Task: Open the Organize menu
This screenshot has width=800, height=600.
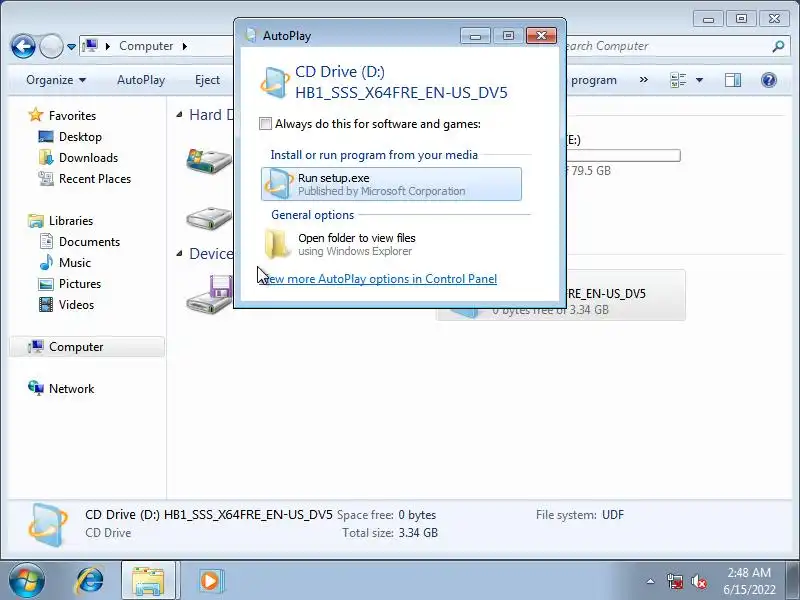Action: (56, 80)
